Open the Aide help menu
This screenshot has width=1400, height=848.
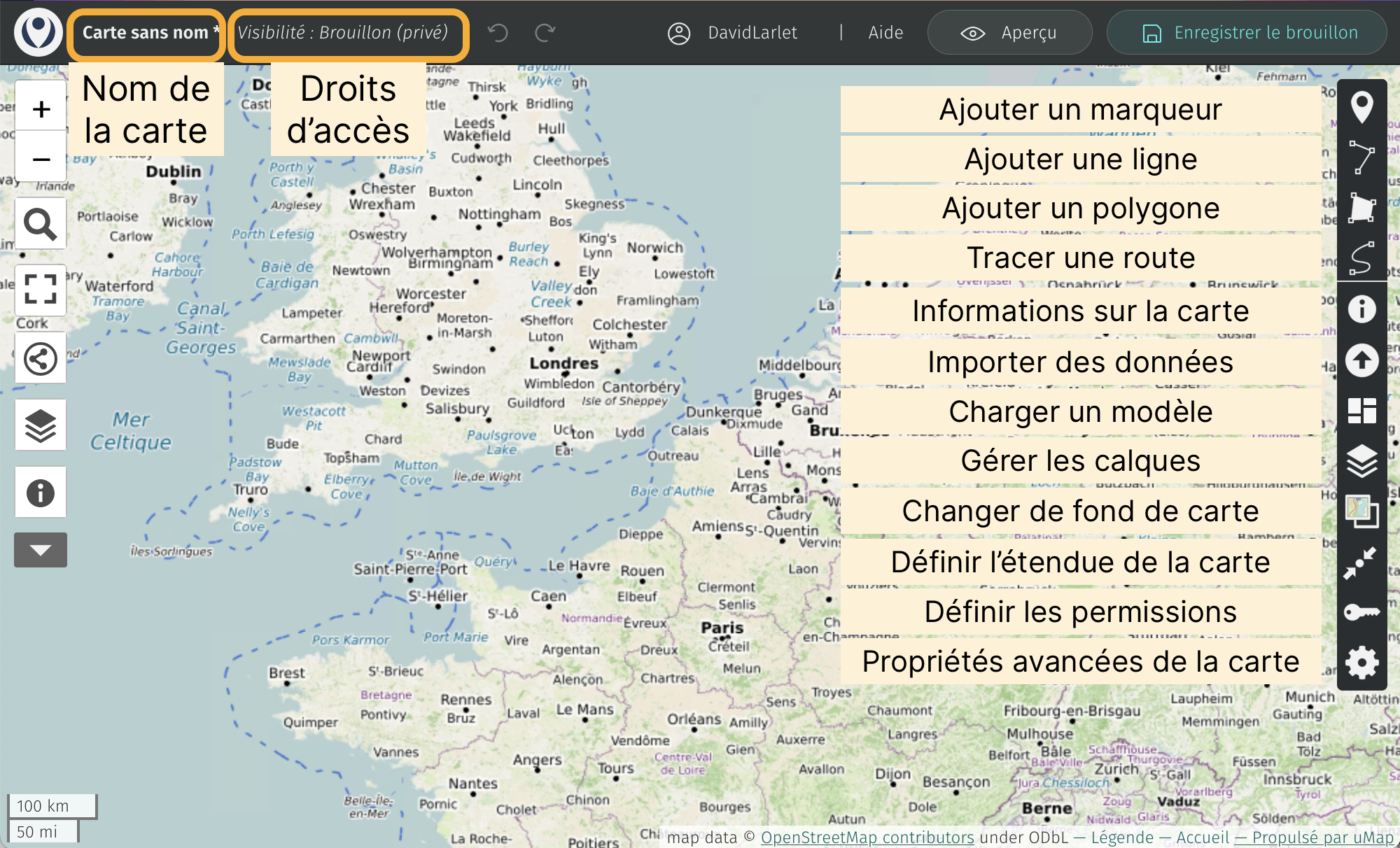885,33
